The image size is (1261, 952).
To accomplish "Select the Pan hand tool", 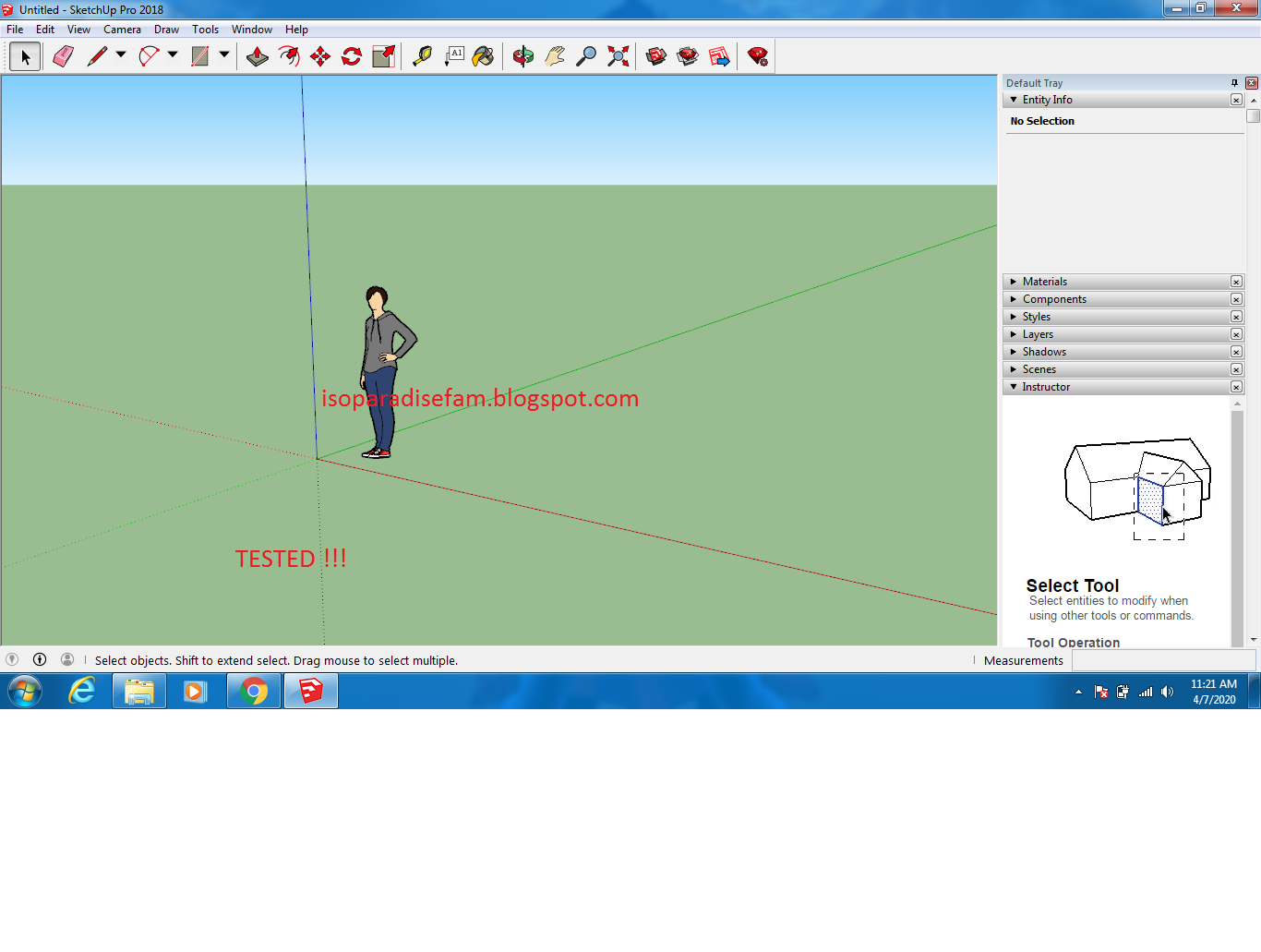I will click(x=555, y=57).
